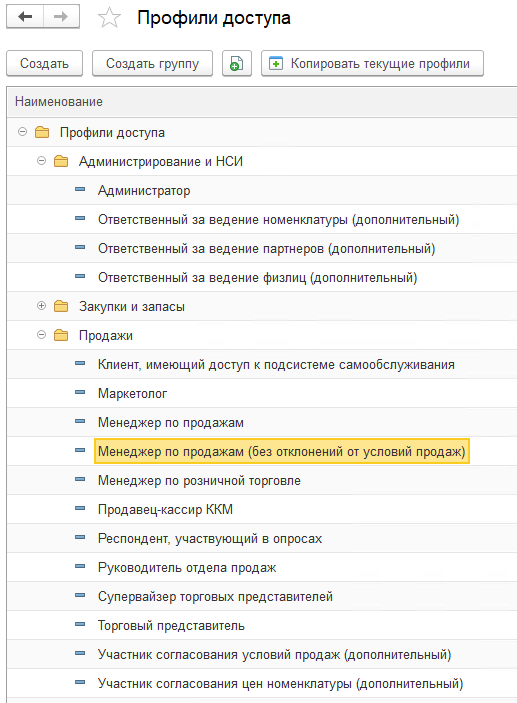
Task: Select the Торговый представитель profile
Action: [262, 625]
